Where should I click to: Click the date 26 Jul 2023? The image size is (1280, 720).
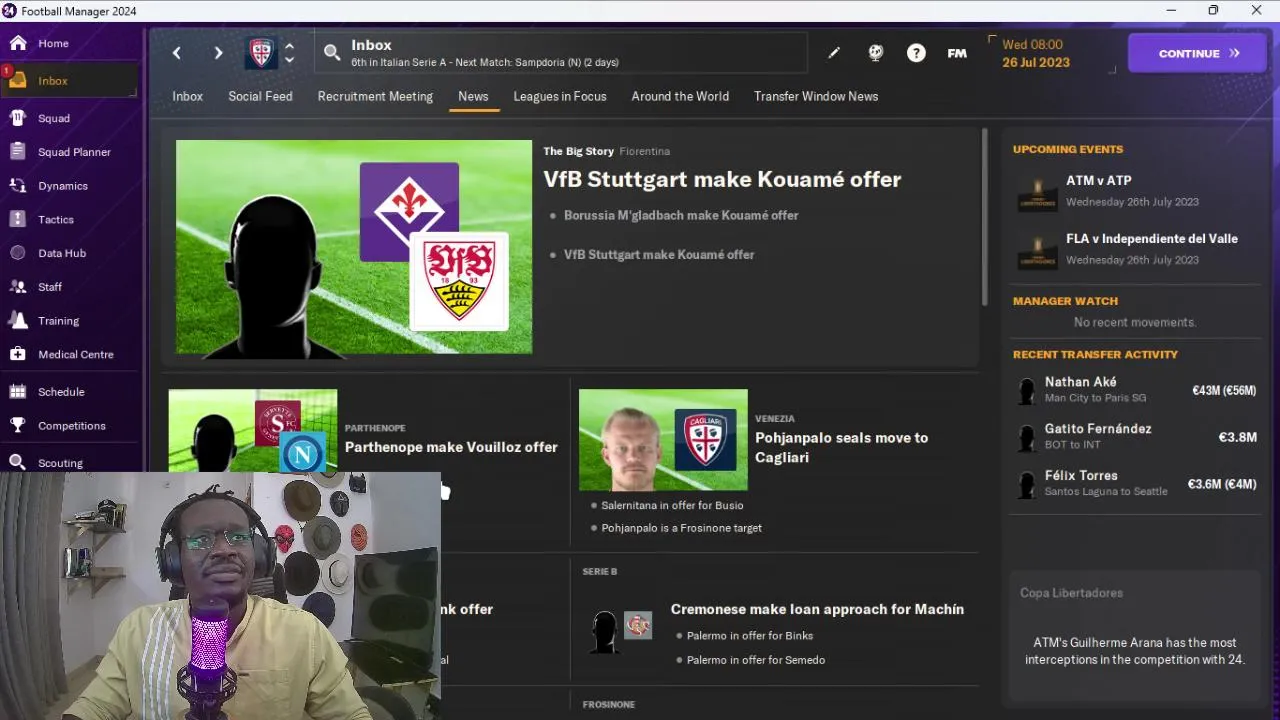point(1036,62)
